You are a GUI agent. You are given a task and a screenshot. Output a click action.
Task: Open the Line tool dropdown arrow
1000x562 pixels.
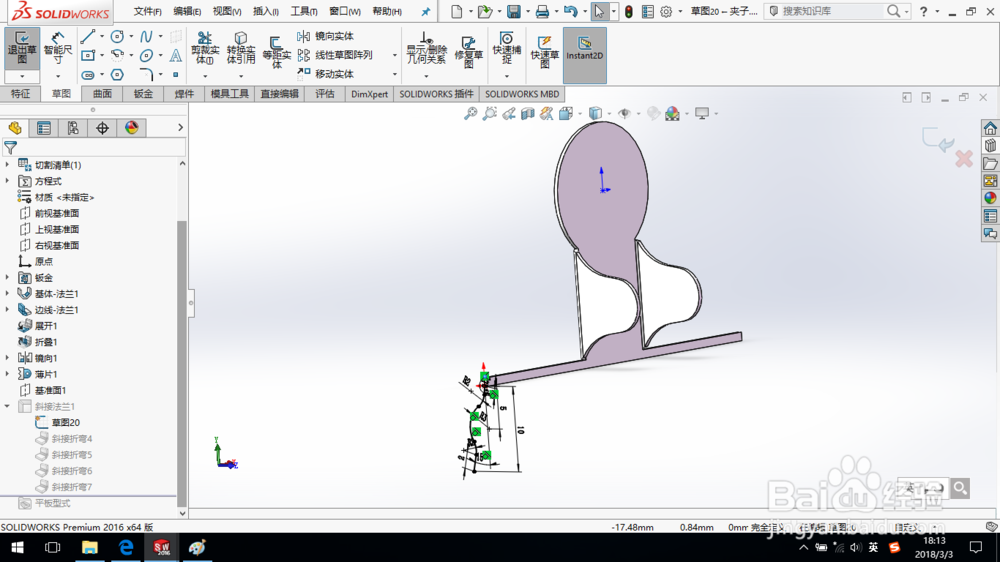(x=102, y=36)
